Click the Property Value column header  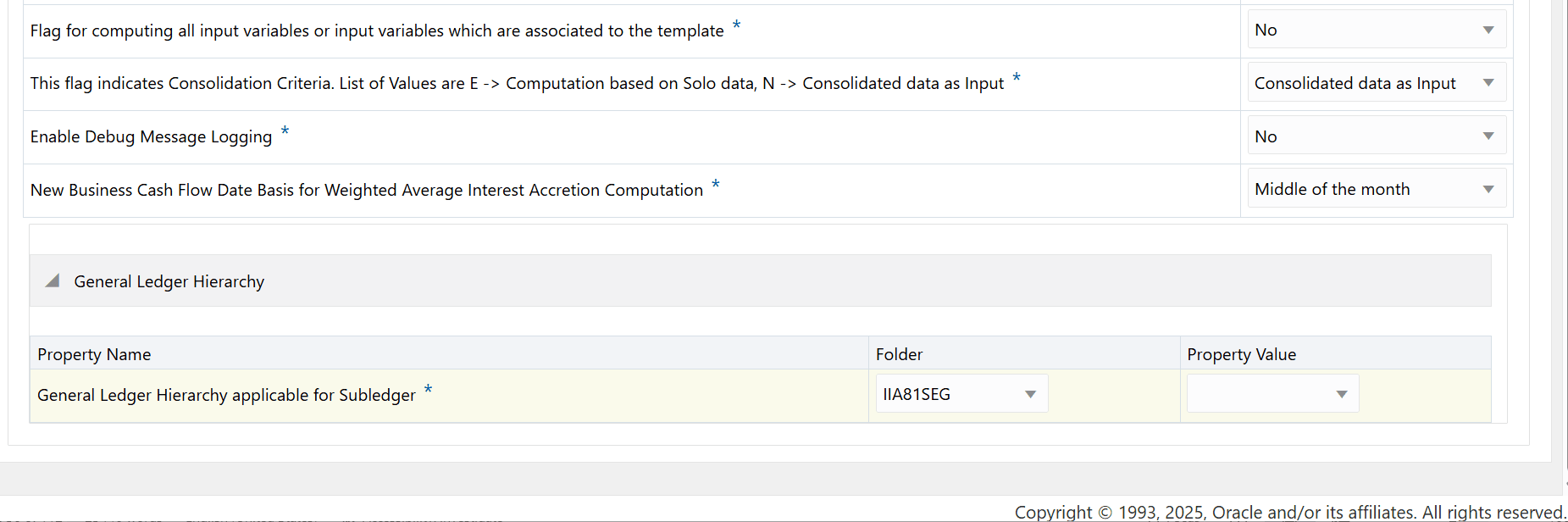coord(1241,353)
